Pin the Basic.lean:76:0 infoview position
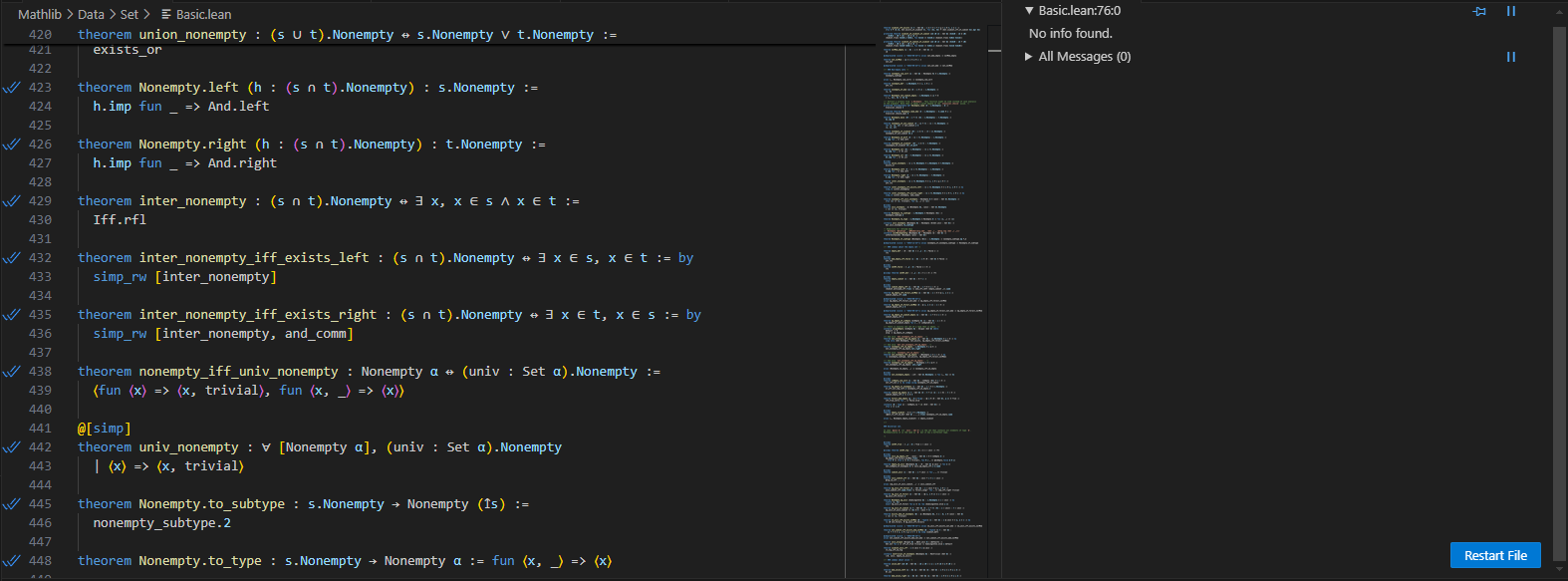The width and height of the screenshot is (1568, 581). [x=1479, y=11]
